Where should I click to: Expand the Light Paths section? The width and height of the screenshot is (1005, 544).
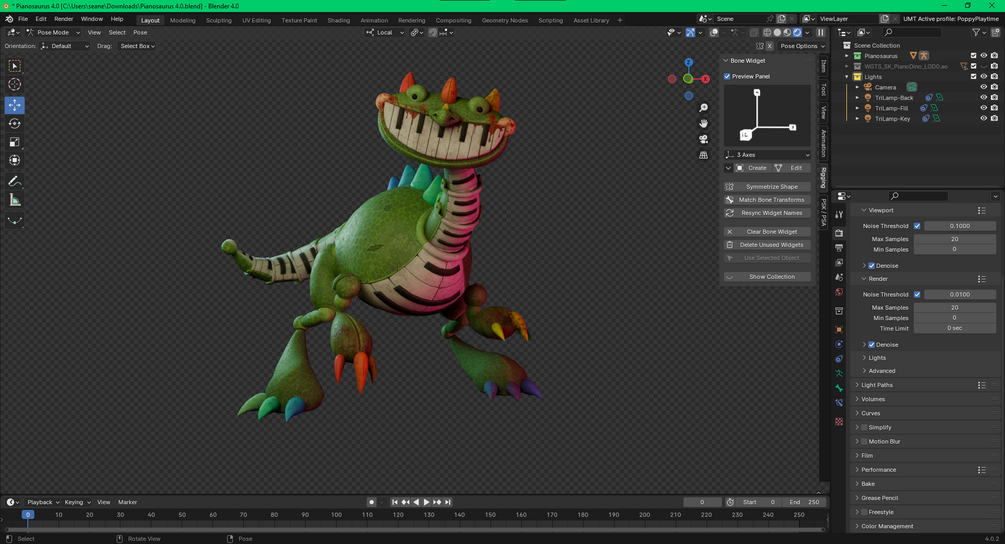point(877,385)
